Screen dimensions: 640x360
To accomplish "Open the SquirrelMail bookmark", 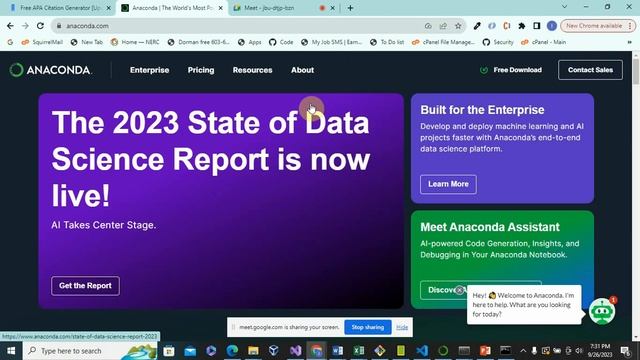I will click(x=42, y=42).
